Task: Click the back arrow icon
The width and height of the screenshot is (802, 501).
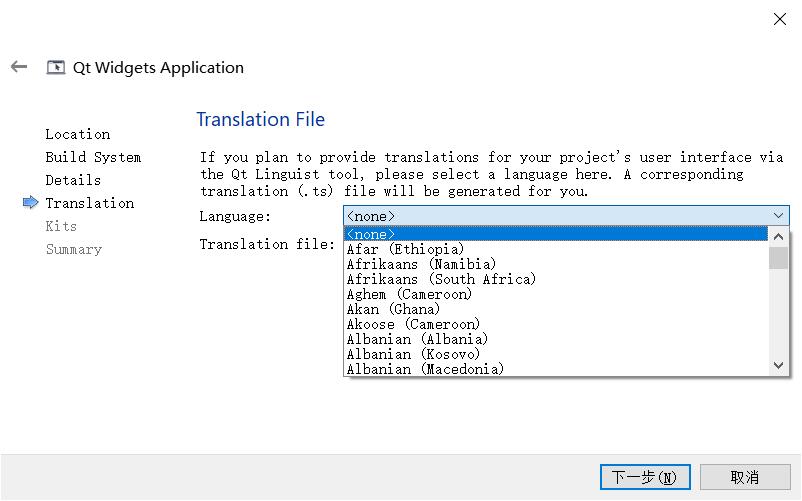Action: coord(18,67)
